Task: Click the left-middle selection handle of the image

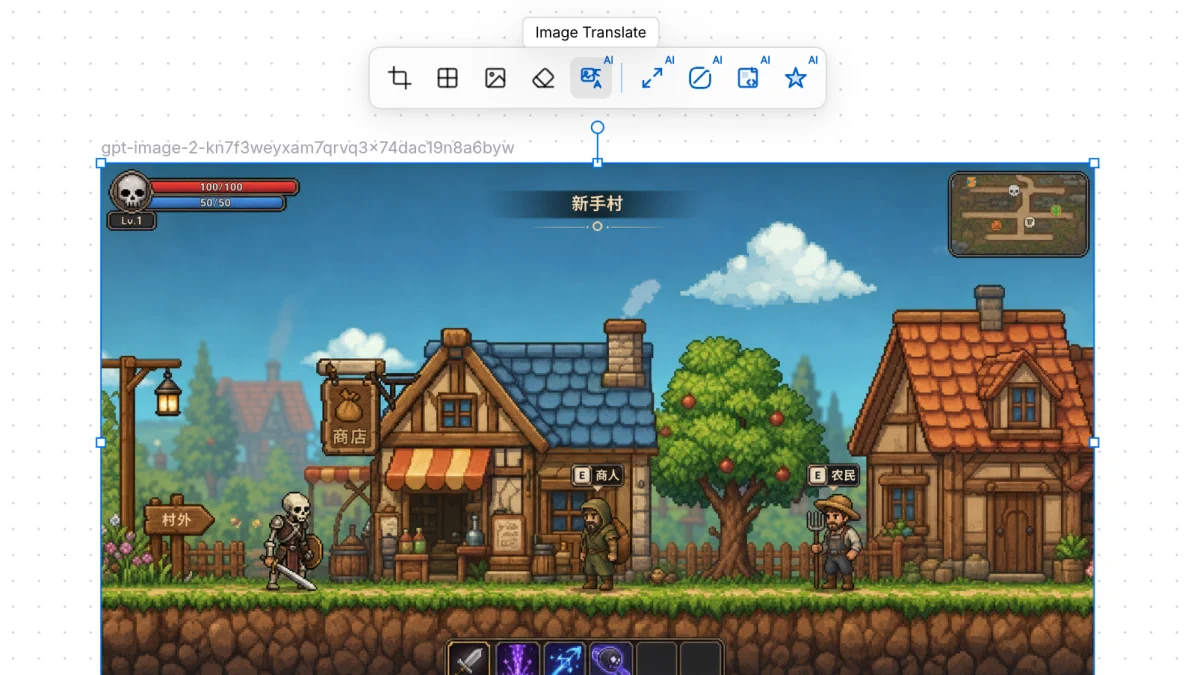Action: pyautogui.click(x=101, y=442)
